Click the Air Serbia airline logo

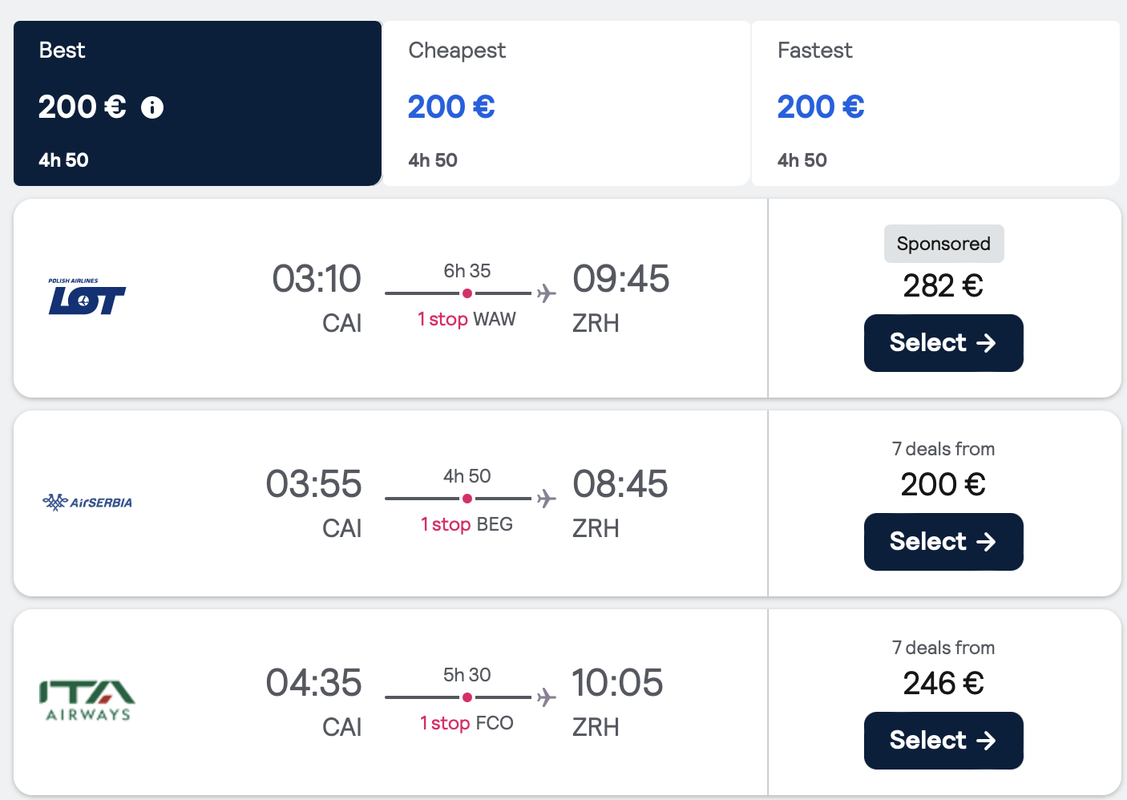point(87,502)
